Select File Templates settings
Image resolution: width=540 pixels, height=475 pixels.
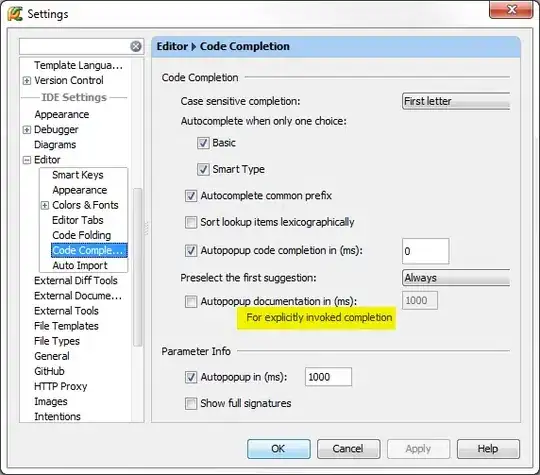point(66,326)
